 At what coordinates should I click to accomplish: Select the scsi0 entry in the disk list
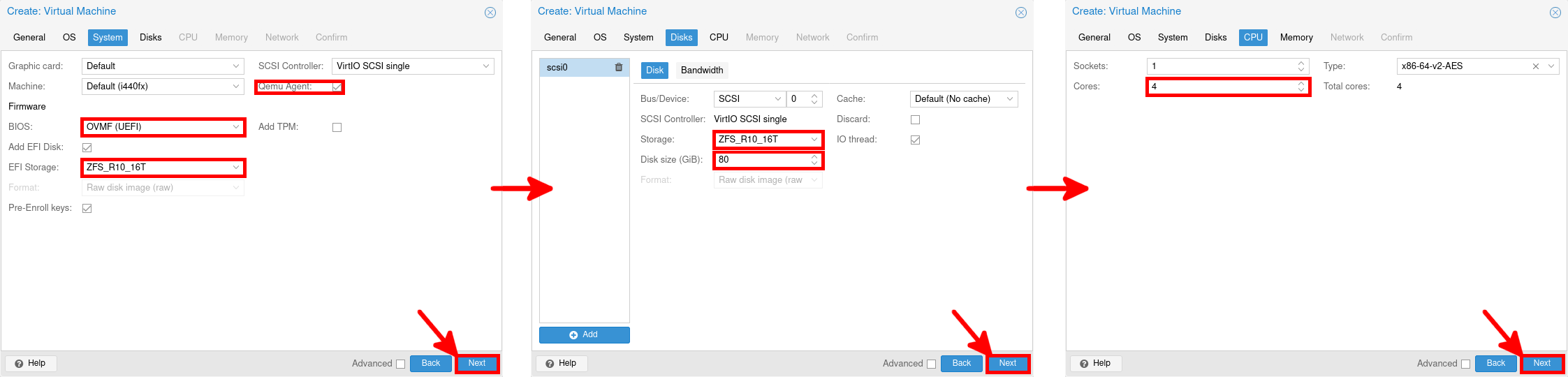tap(573, 68)
